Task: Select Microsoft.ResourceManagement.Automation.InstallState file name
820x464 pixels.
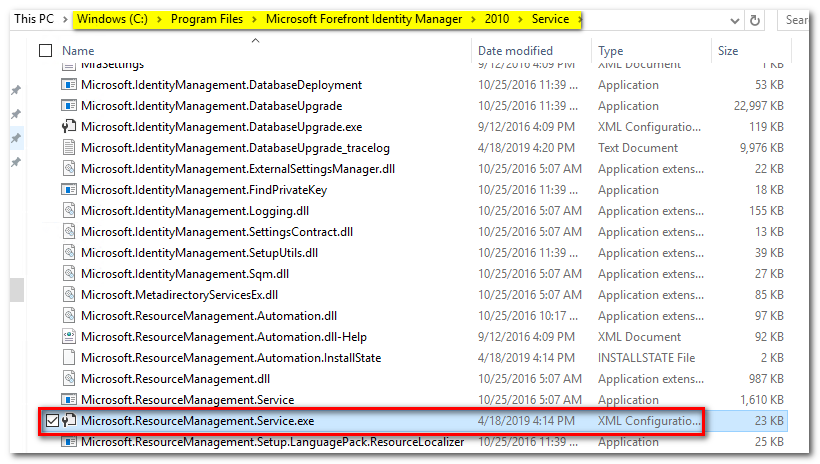Action: [x=231, y=358]
